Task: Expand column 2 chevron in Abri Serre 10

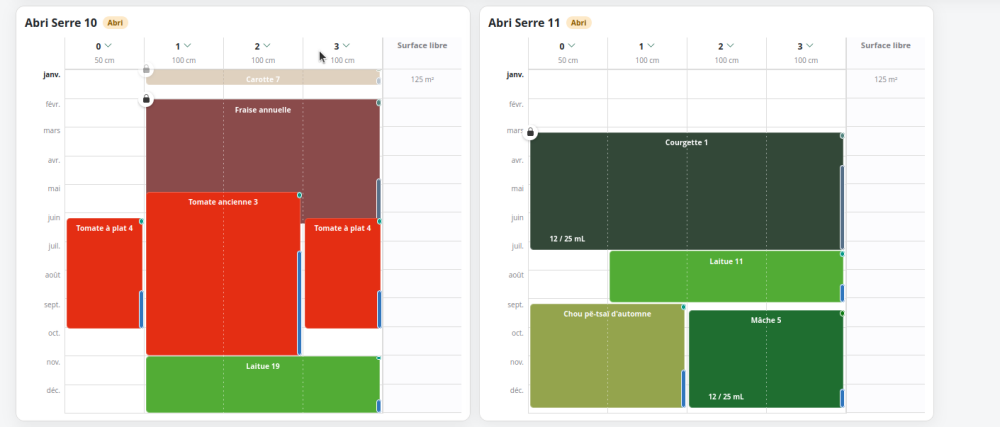Action: [x=267, y=45]
